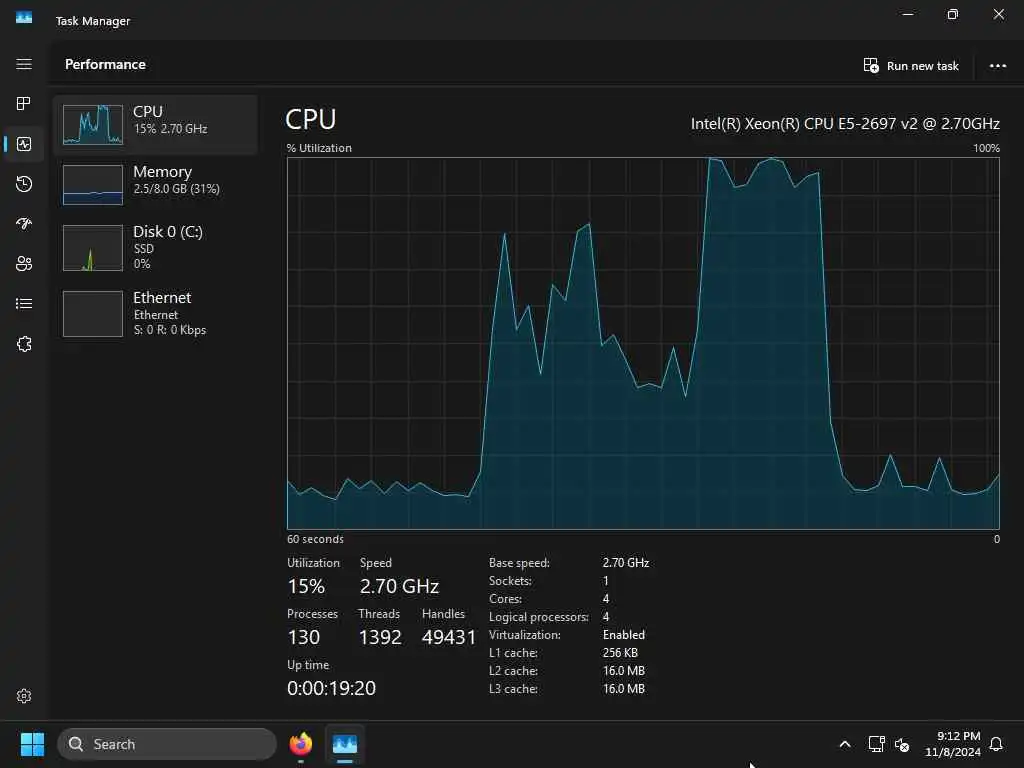Viewport: 1024px width, 768px height.
Task: Click the % Utilization graph label
Action: coord(319,148)
